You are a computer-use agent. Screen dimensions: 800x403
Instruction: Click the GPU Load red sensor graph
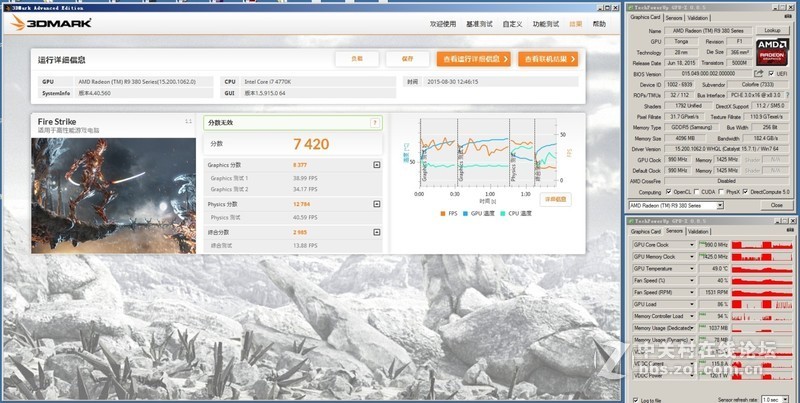click(x=761, y=304)
